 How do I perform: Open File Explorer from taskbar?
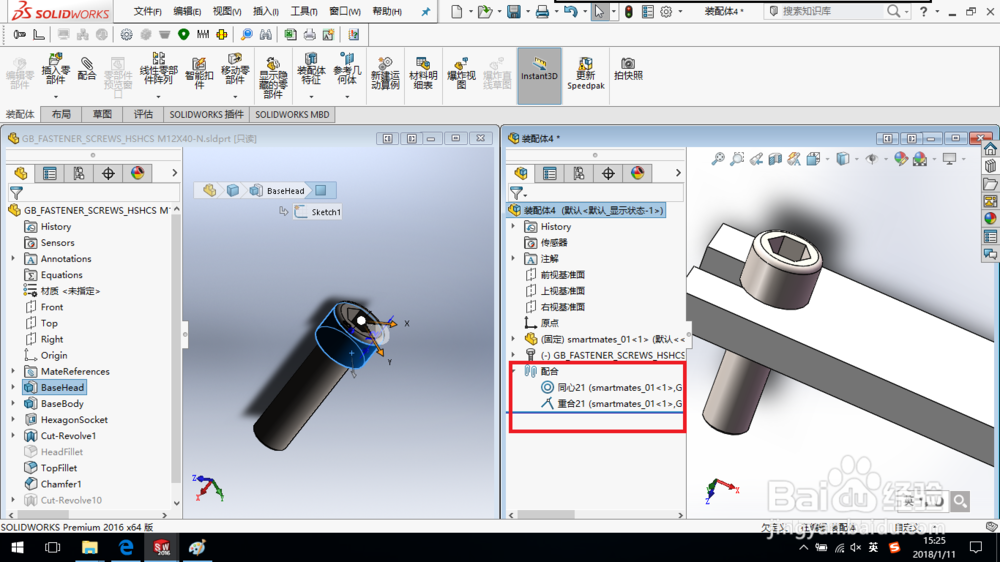pos(89,547)
